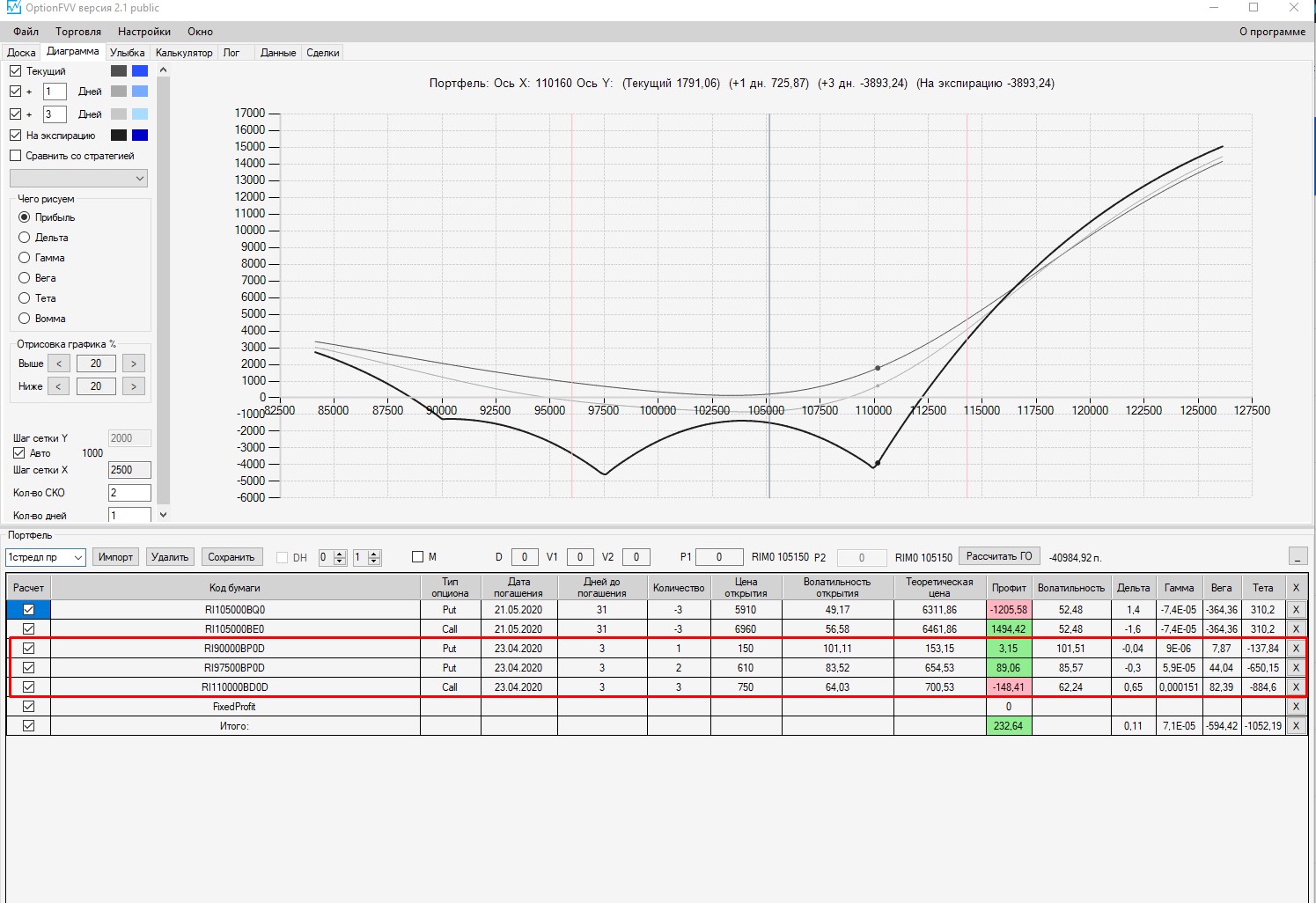This screenshot has height=903, width=1316.
Task: Click the down arrow of the settings panel scrollbar
Action: pos(163,515)
